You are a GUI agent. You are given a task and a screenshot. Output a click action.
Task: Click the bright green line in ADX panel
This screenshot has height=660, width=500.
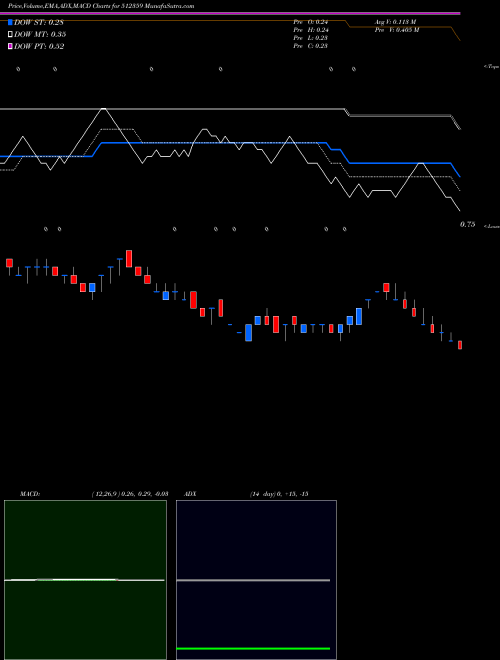click(x=253, y=649)
